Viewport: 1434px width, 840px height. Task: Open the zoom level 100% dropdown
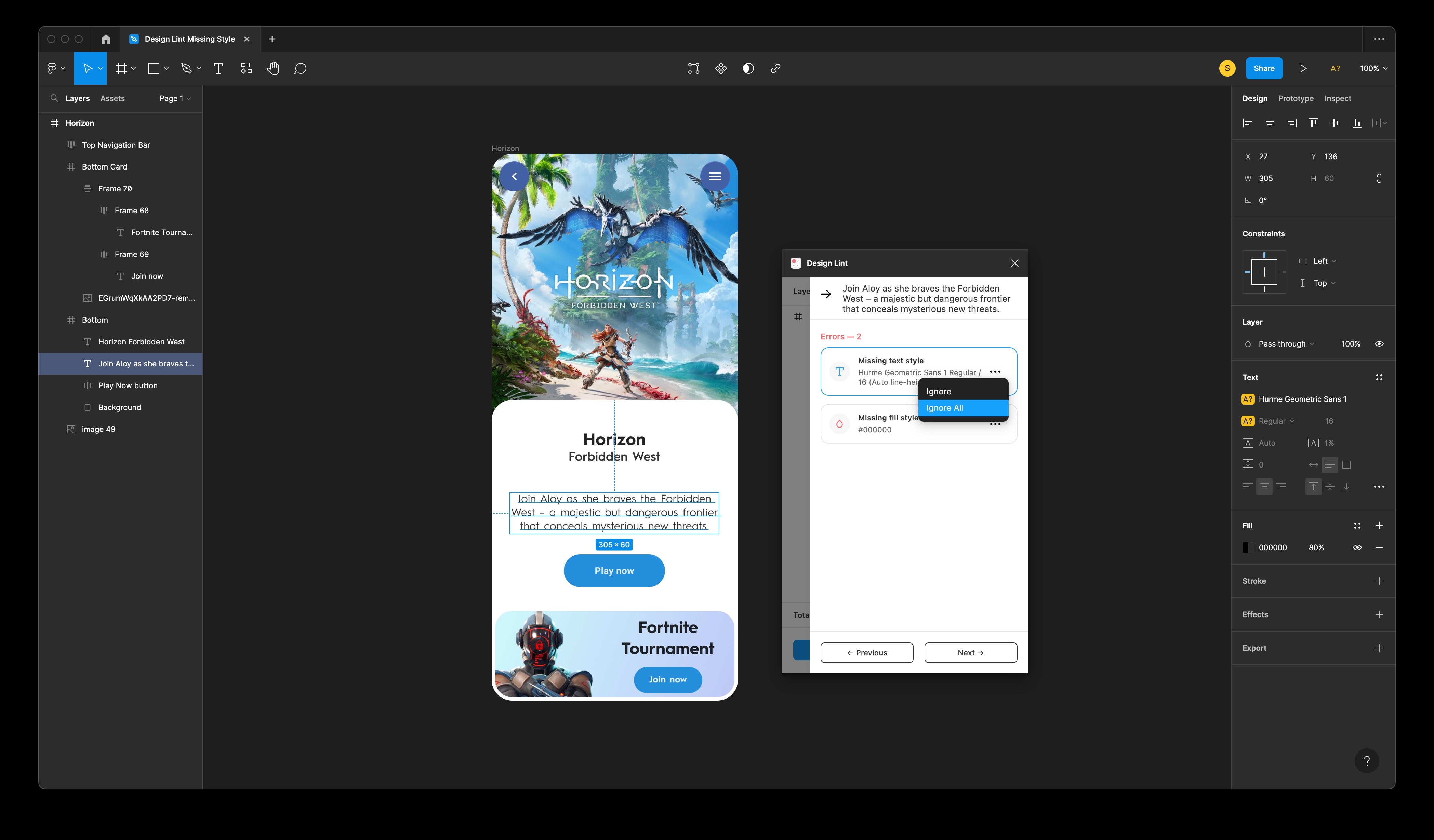tap(1373, 68)
